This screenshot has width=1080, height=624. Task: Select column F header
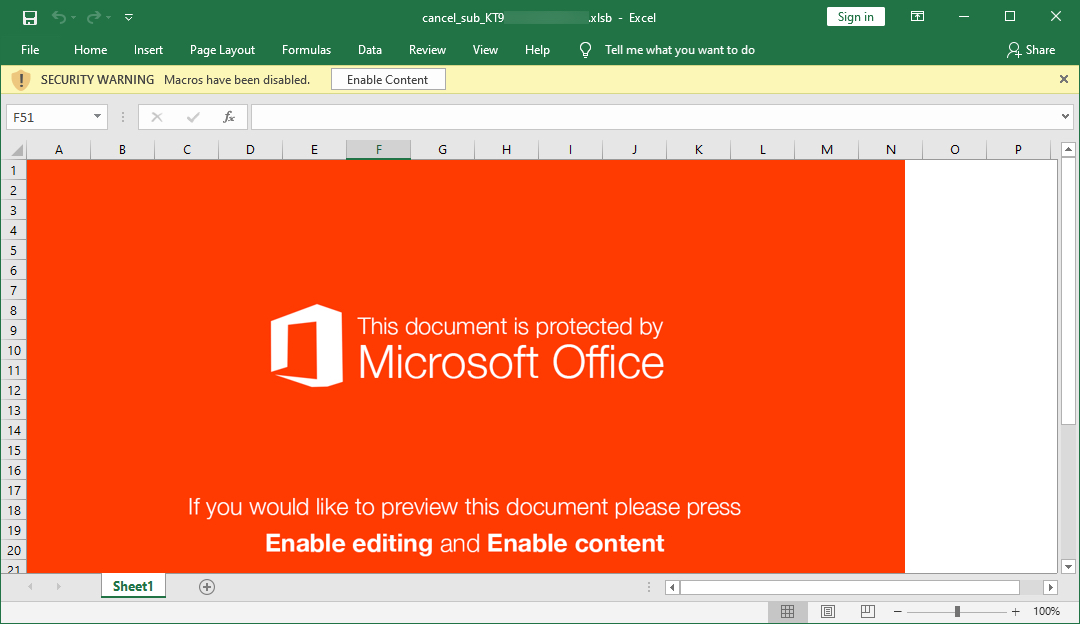click(378, 149)
